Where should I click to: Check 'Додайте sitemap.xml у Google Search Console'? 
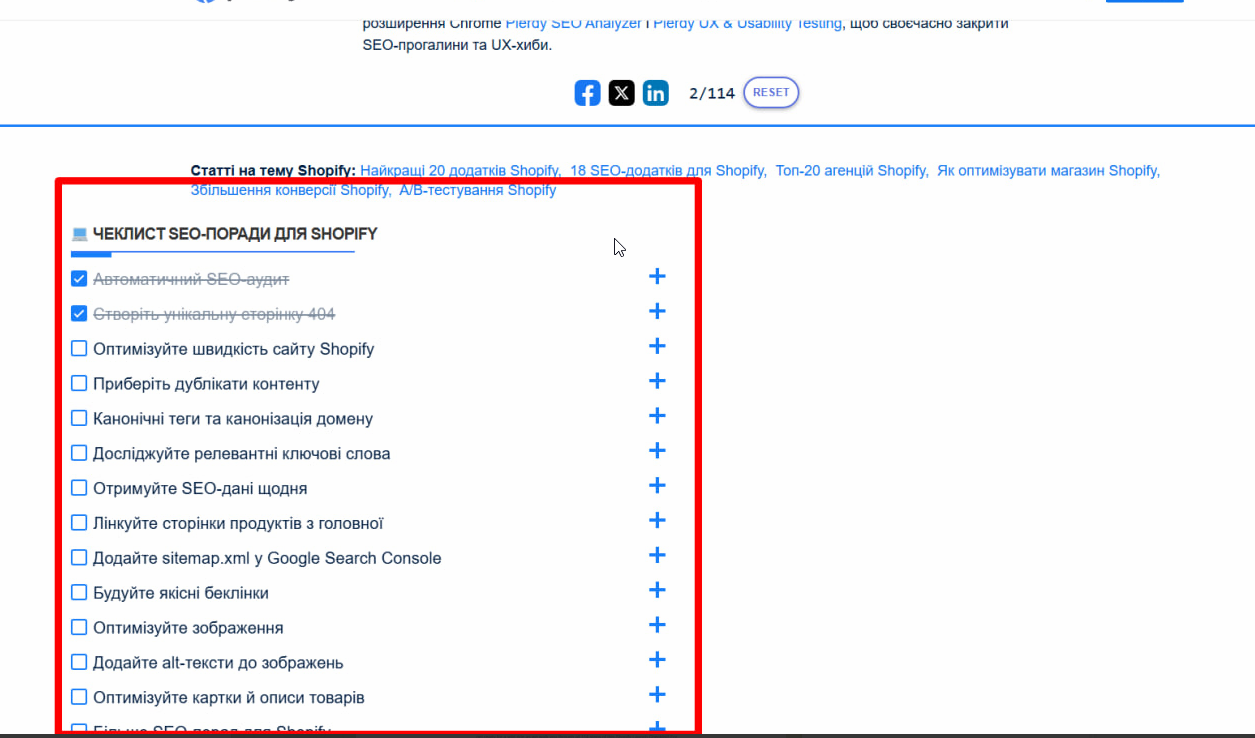click(79, 558)
